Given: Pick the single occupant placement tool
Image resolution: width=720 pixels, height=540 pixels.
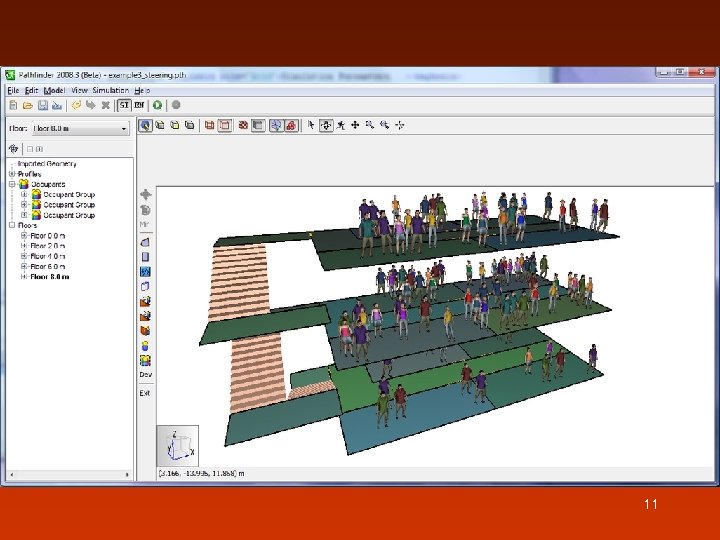Looking at the screenshot, I should tap(145, 346).
